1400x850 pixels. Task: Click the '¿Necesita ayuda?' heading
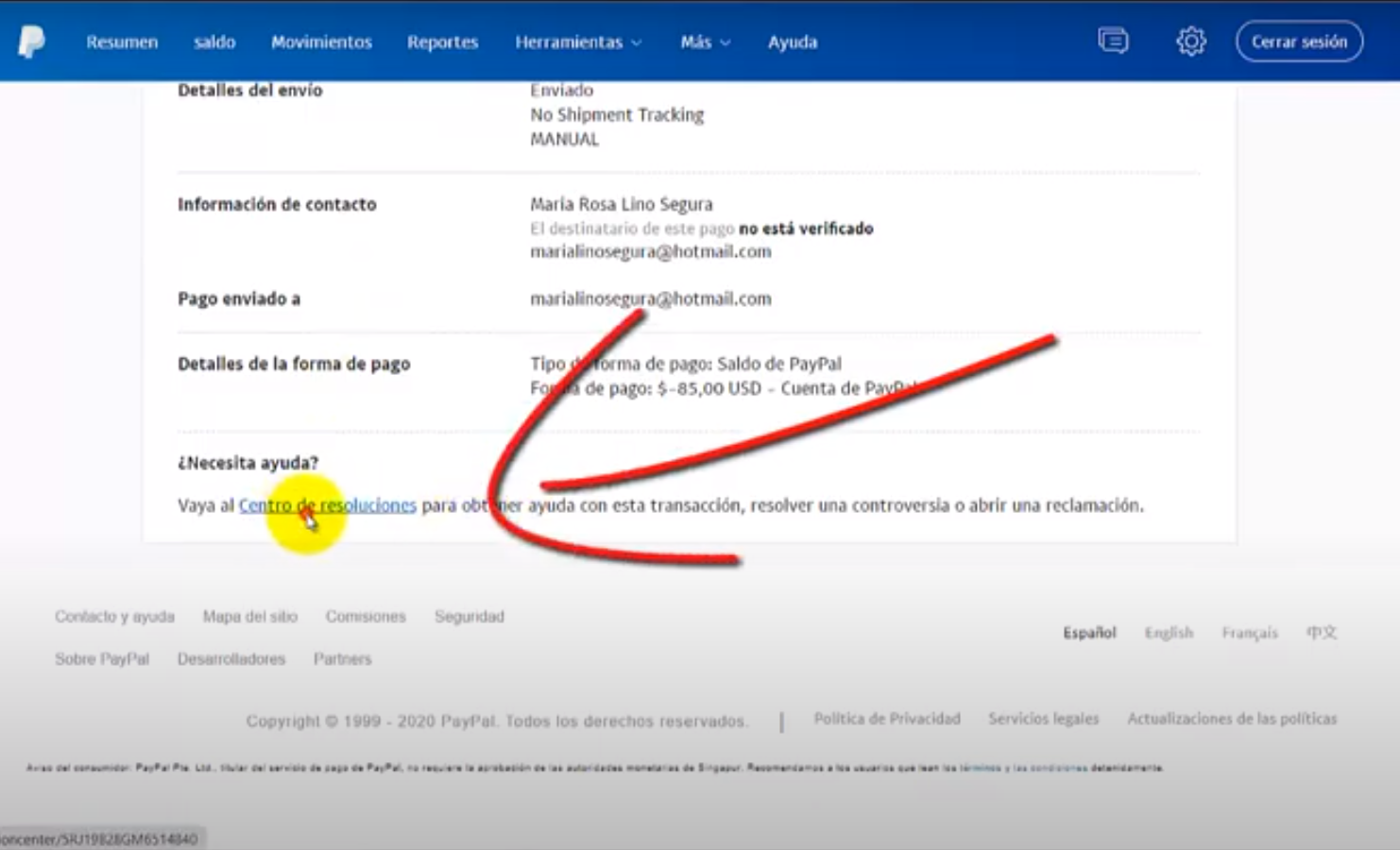[248, 463]
